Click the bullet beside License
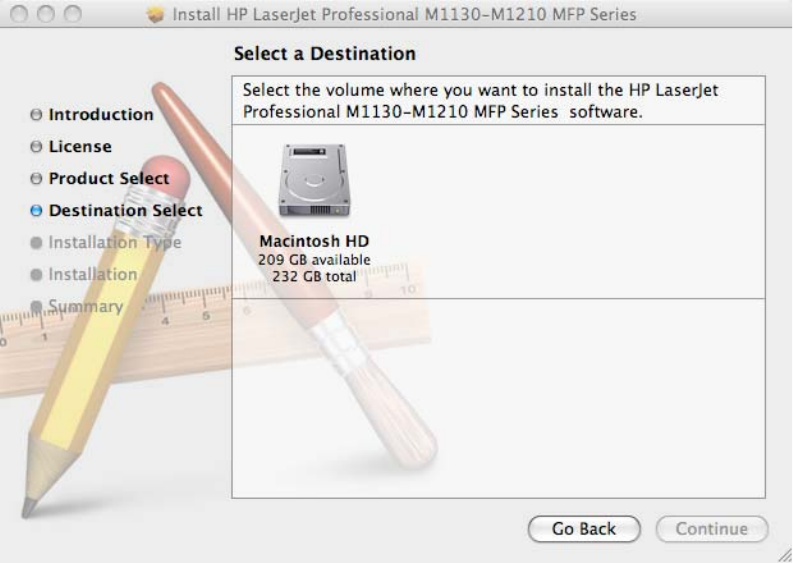 pos(36,147)
